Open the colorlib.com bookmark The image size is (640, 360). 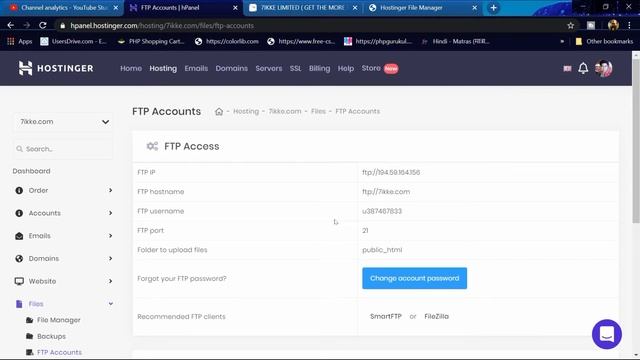pyautogui.click(x=227, y=41)
